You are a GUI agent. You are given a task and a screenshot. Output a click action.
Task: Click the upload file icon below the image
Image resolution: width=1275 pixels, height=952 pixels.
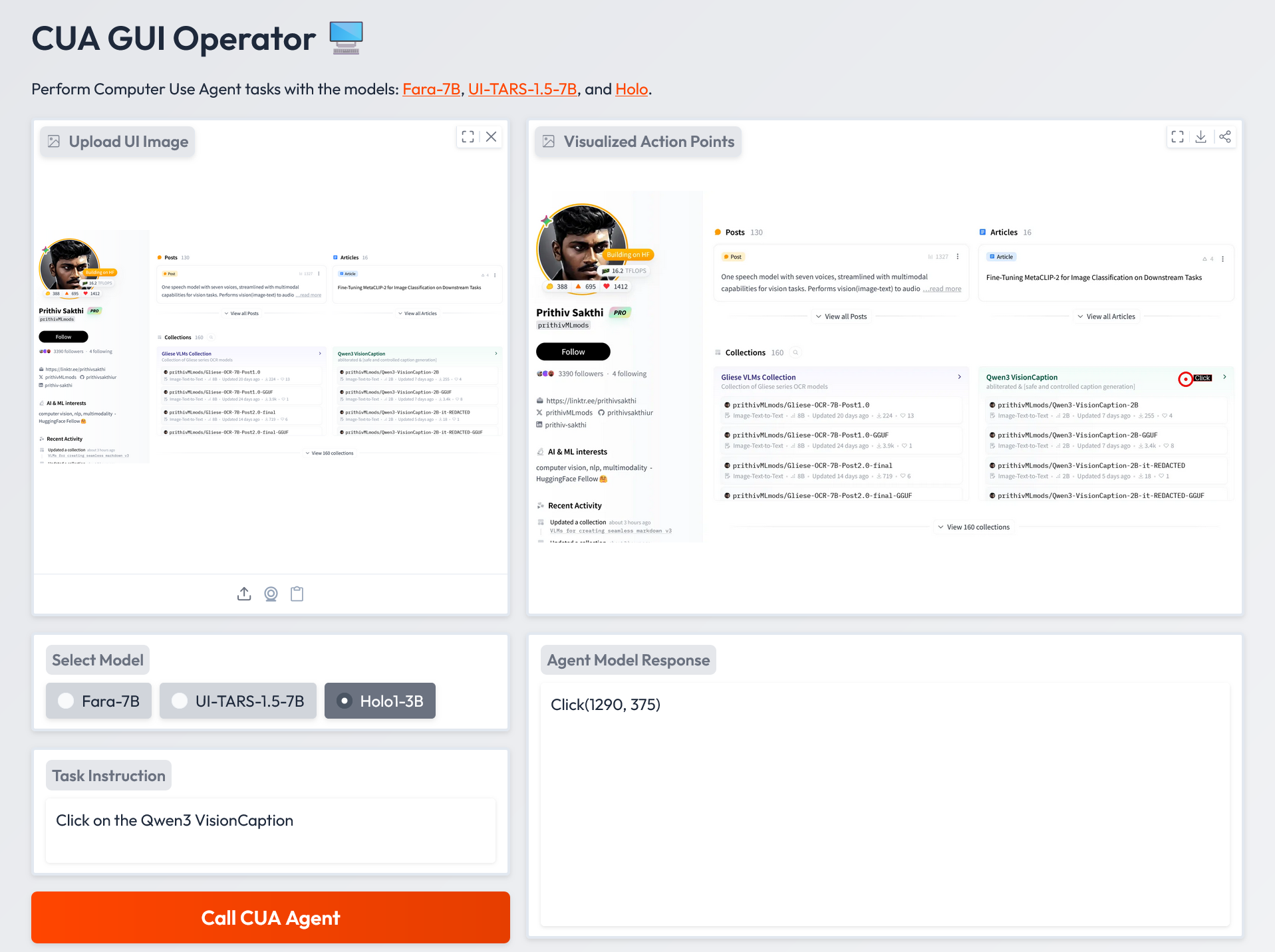244,594
